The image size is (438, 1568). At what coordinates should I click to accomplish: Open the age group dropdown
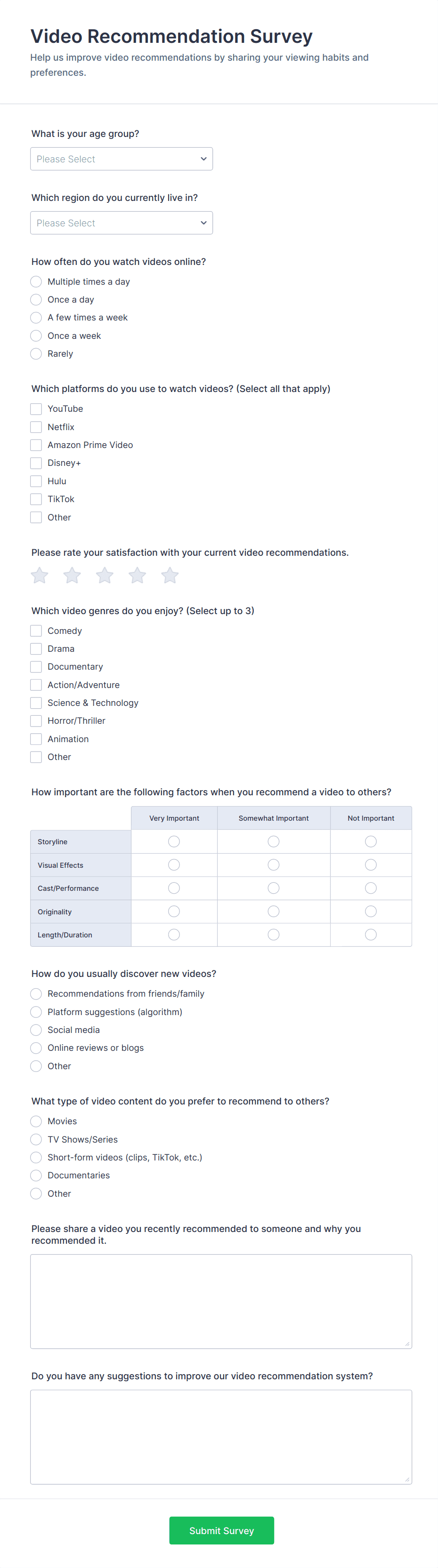click(121, 159)
